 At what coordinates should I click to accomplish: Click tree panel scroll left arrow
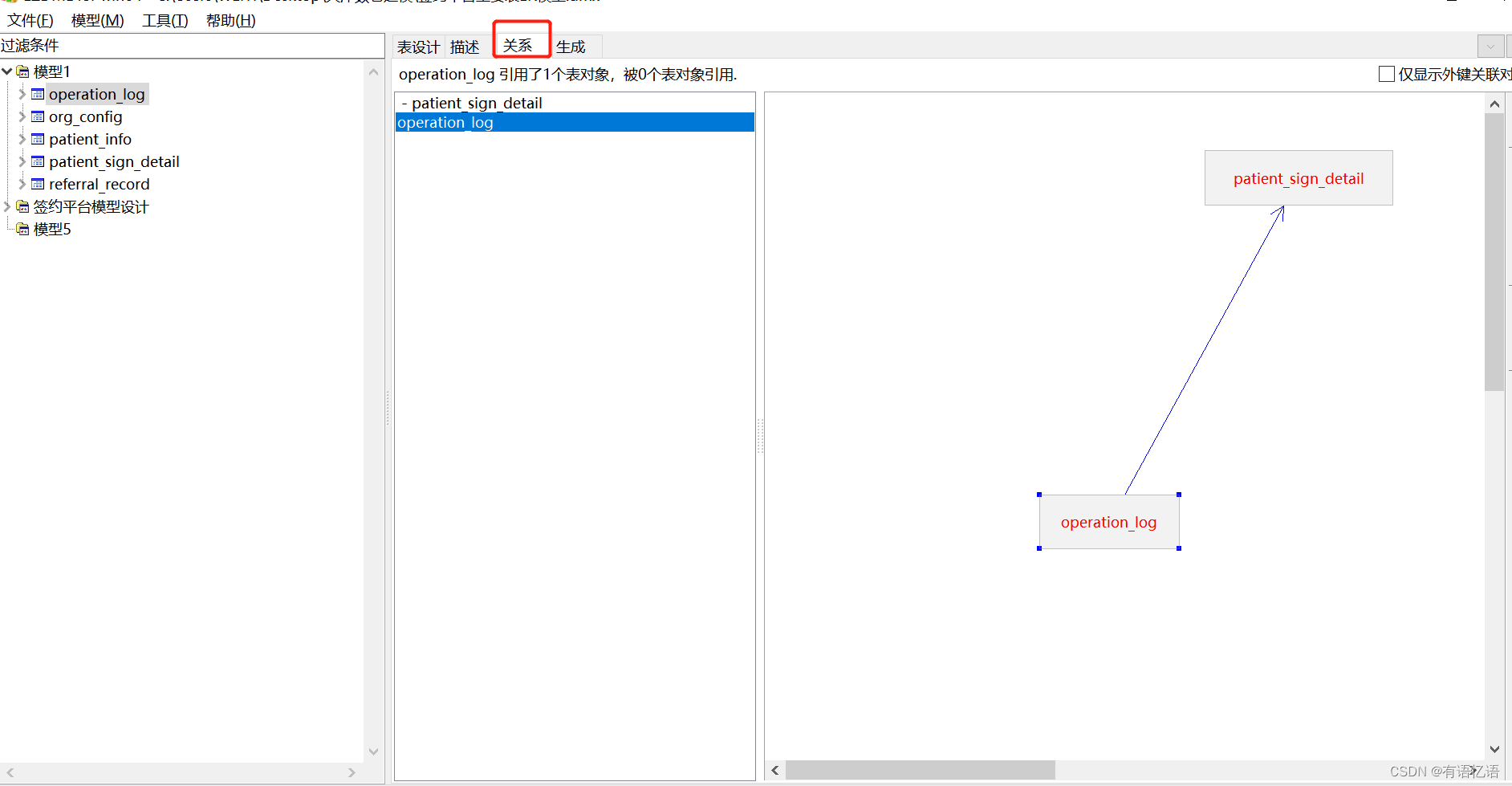point(10,772)
